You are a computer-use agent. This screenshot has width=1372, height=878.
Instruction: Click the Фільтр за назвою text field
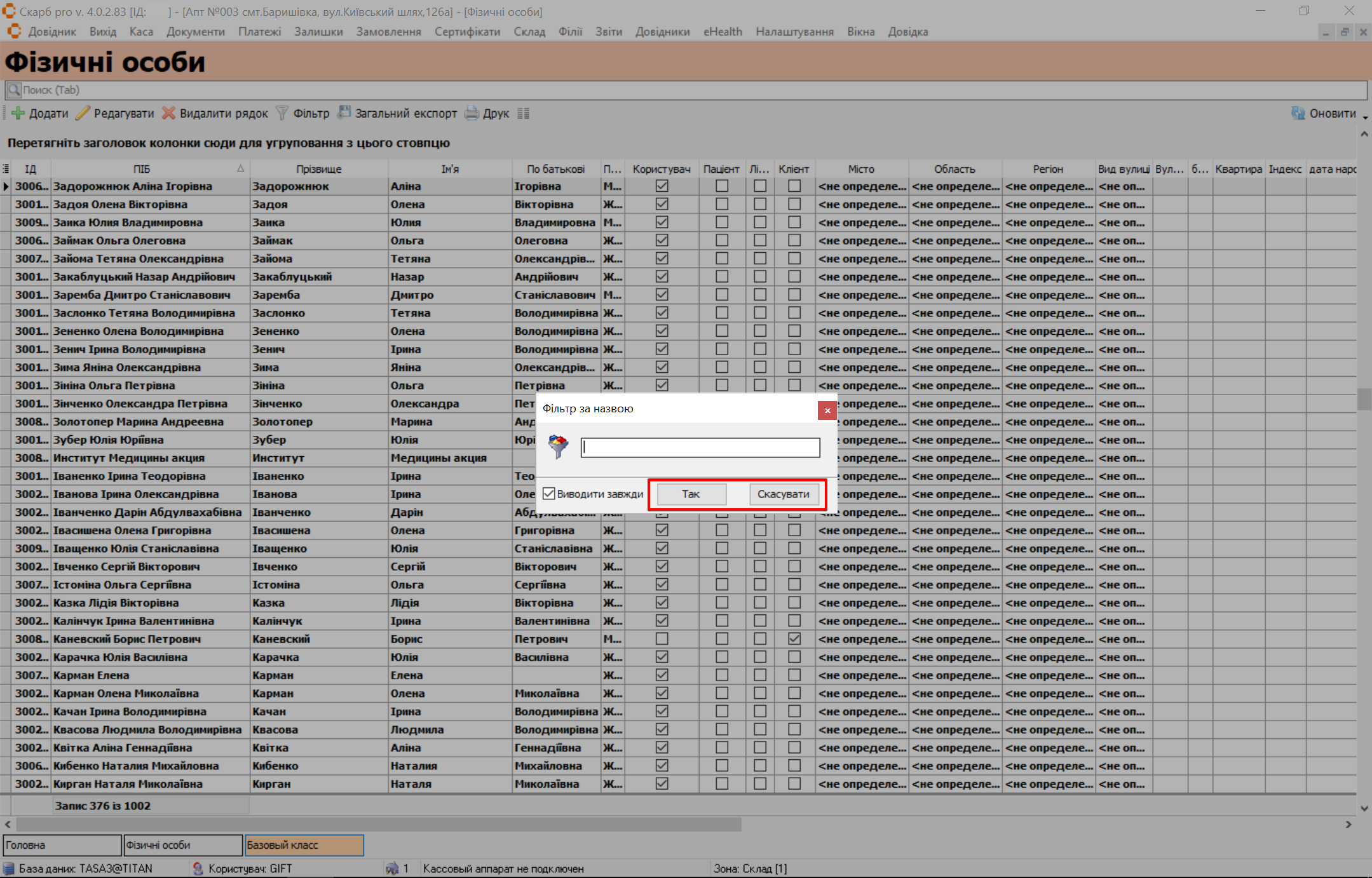[x=700, y=448]
